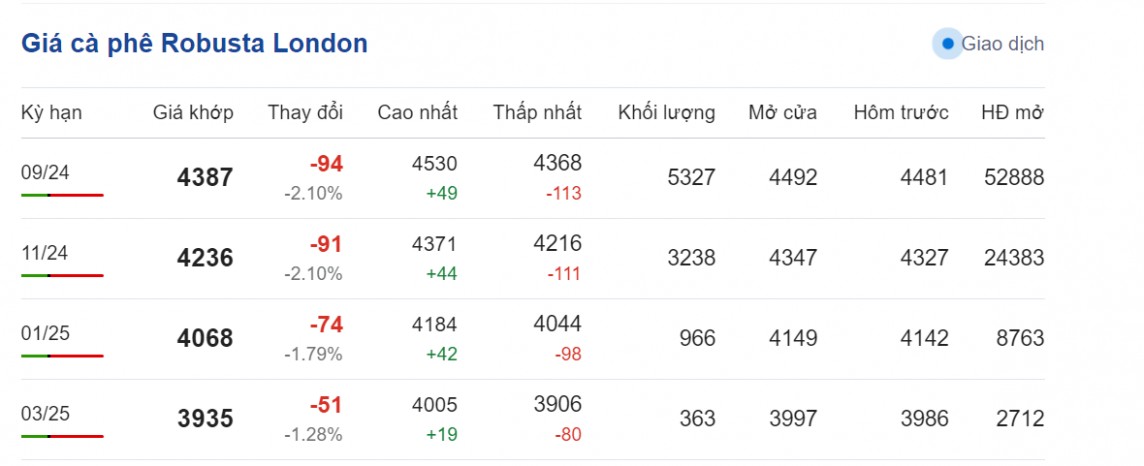Open the Giá cà phê Robusta London title
The height and width of the screenshot is (466, 1144).
pyautogui.click(x=194, y=43)
